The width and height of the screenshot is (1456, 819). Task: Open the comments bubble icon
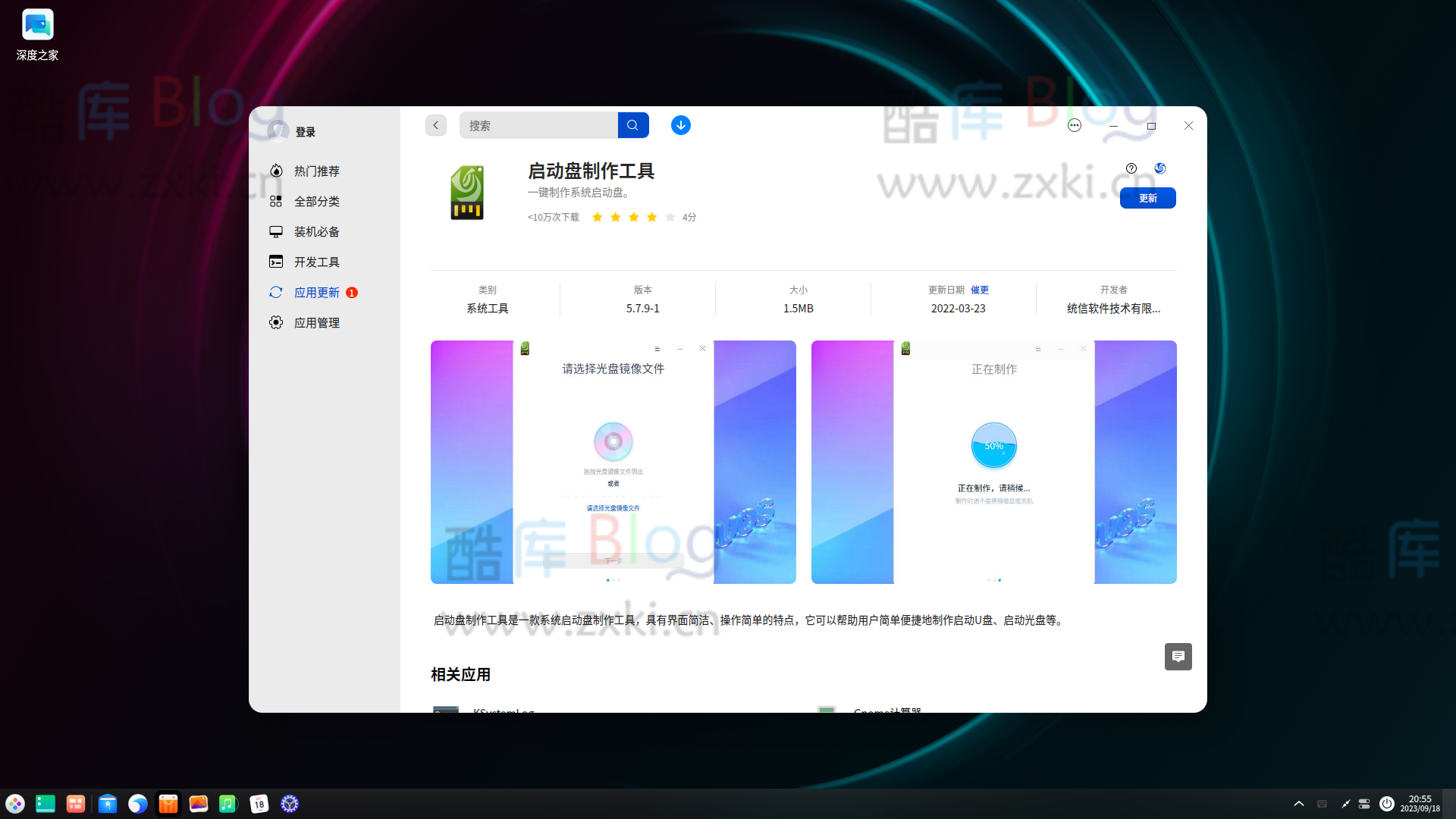pyautogui.click(x=1178, y=657)
